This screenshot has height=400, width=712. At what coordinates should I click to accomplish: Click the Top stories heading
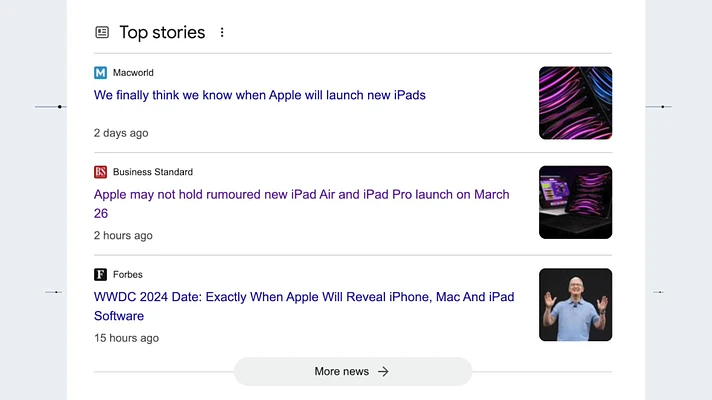pos(162,32)
